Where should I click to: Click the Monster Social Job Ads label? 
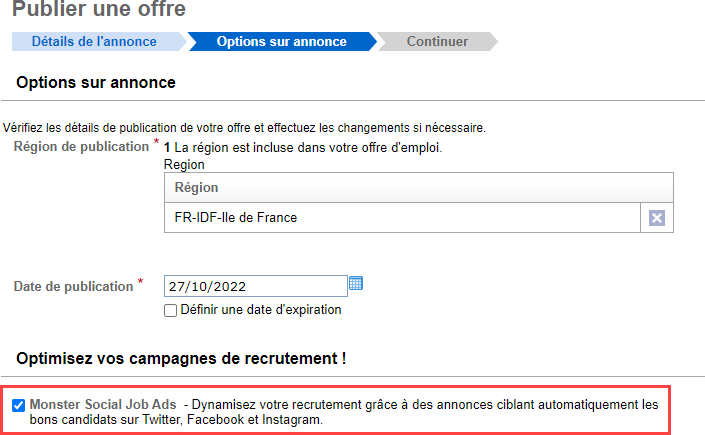[x=103, y=404]
